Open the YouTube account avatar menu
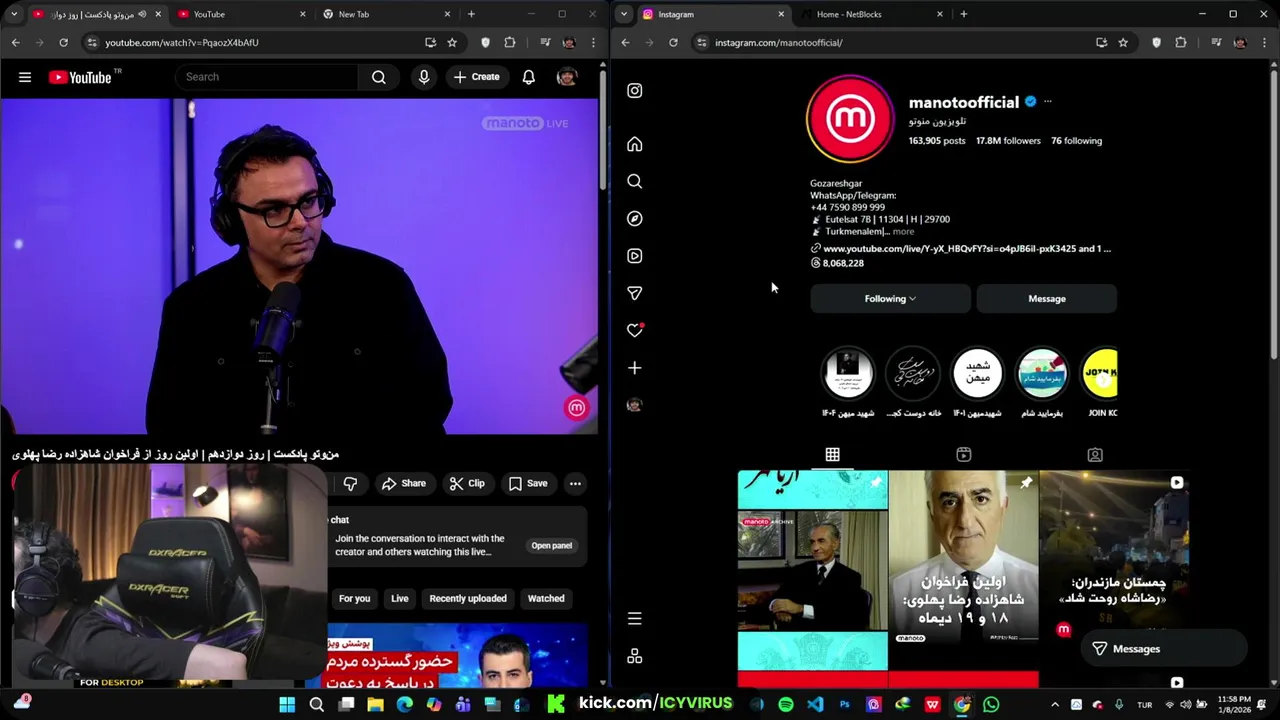The height and width of the screenshot is (720, 1280). tap(567, 77)
